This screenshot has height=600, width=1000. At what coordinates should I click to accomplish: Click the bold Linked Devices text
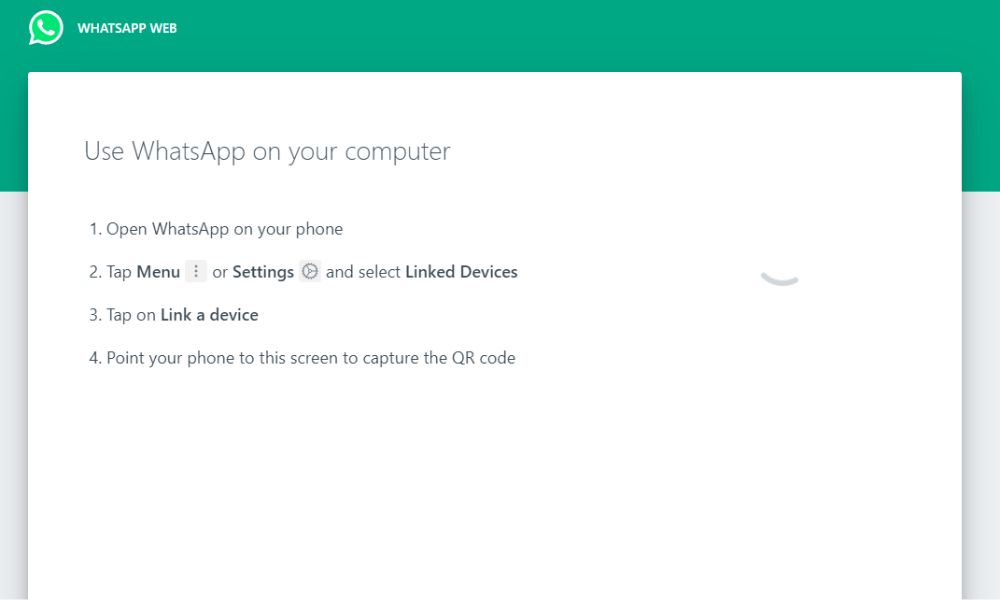461,271
